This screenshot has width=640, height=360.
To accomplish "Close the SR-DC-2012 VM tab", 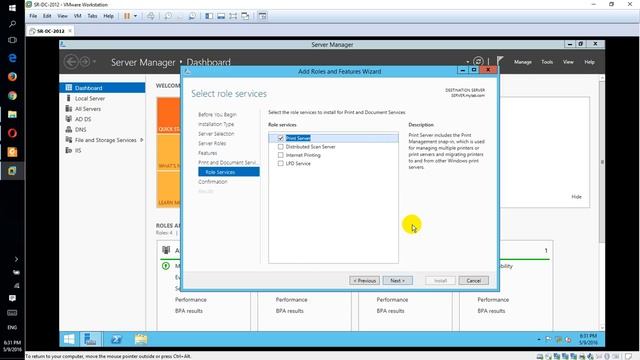I will point(70,31).
